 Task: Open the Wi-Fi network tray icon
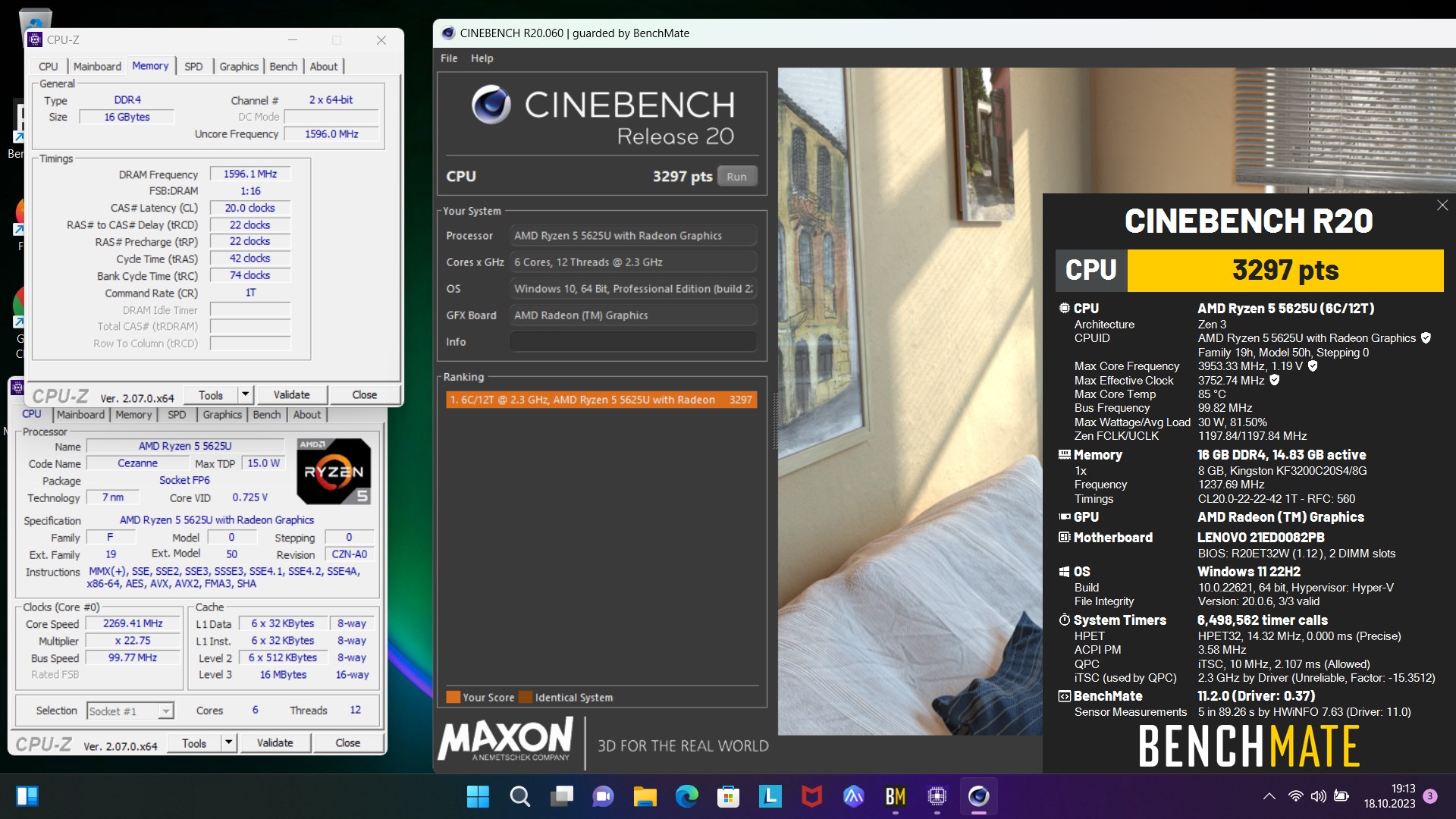point(1296,796)
